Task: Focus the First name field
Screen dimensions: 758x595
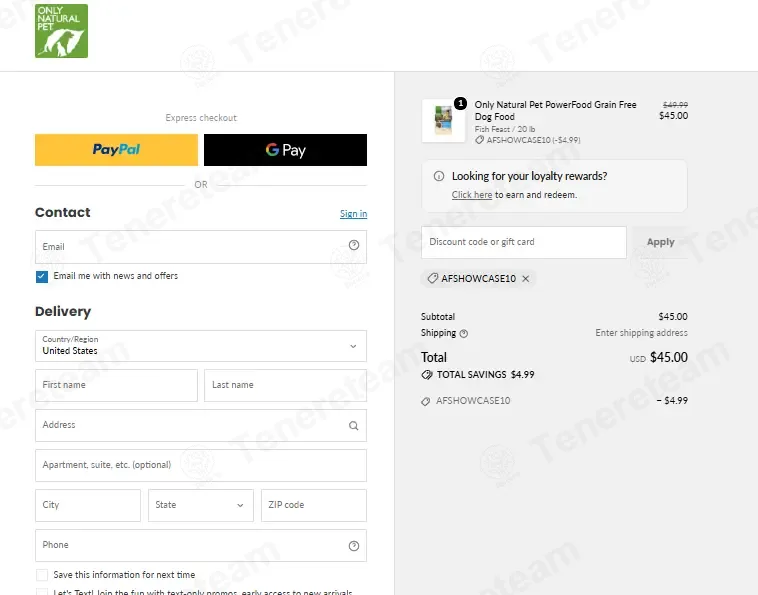Action: (117, 386)
